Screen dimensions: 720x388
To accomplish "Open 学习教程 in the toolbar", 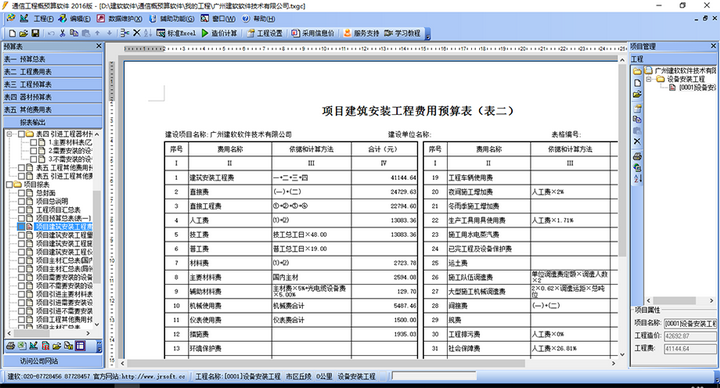I will pyautogui.click(x=403, y=33).
